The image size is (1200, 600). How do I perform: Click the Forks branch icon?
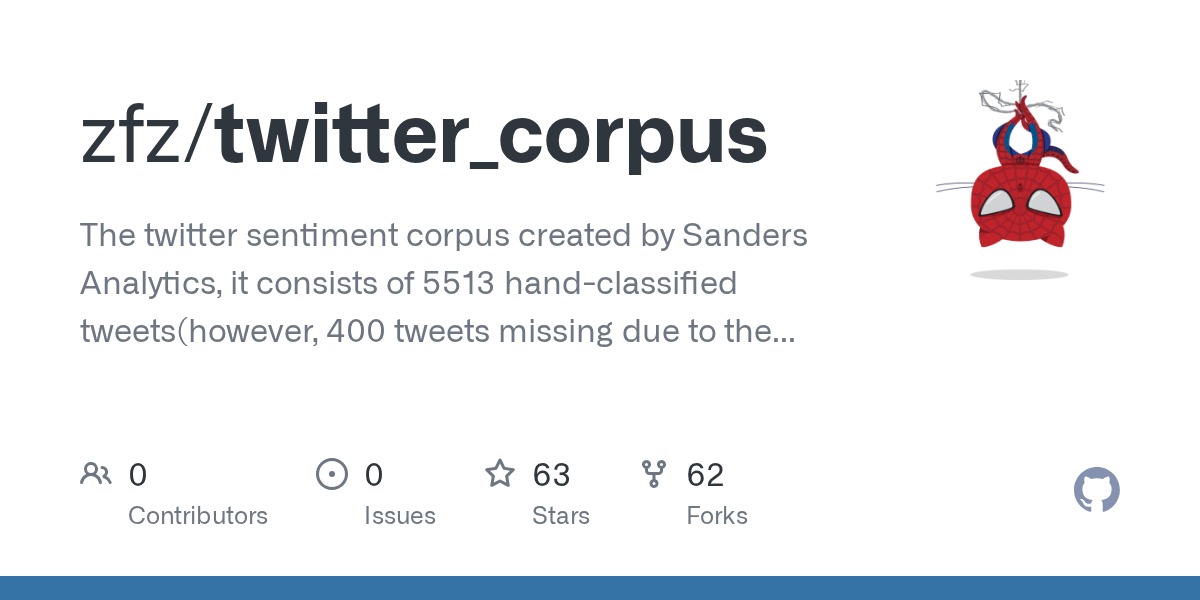654,474
